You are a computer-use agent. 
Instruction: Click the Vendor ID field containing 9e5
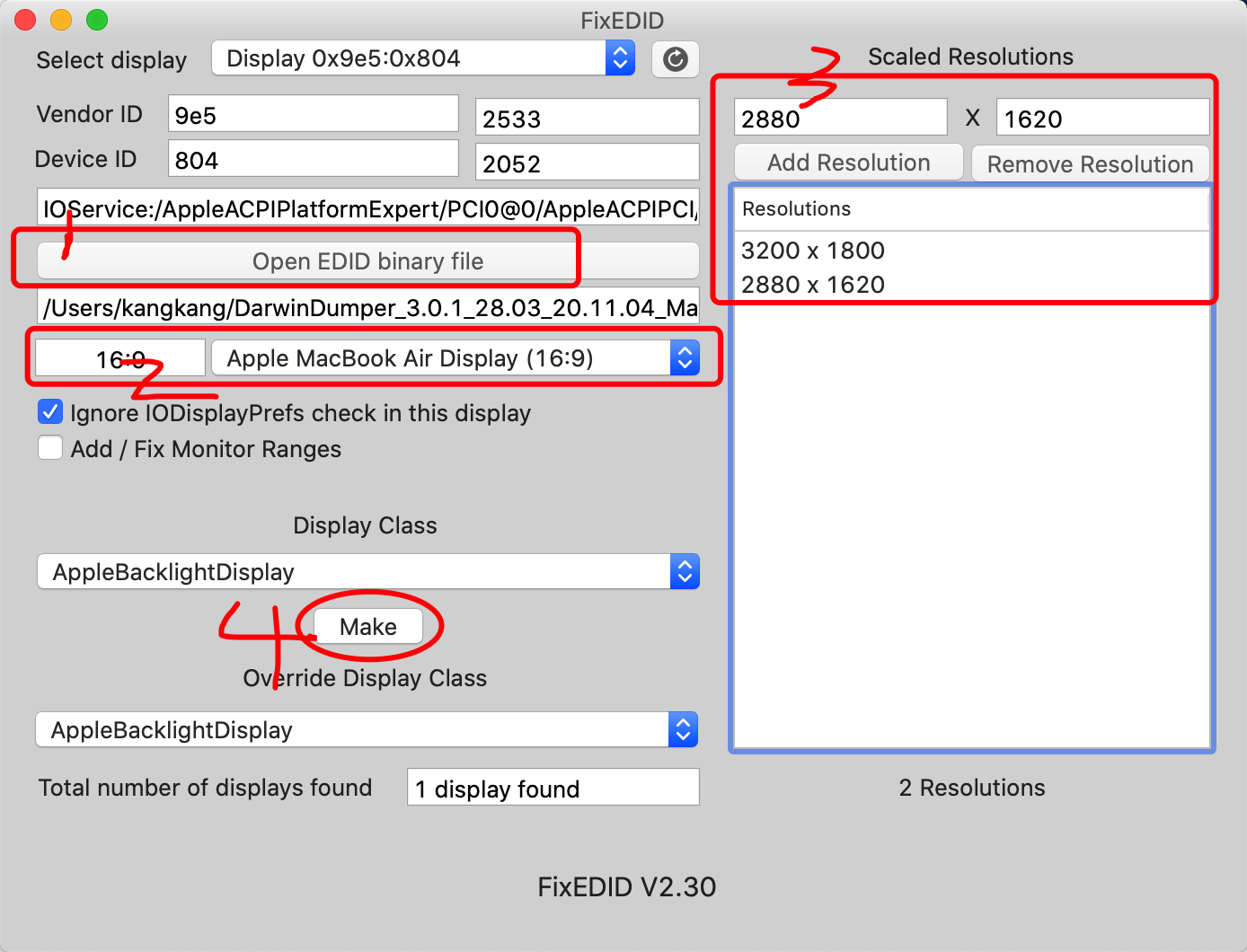[313, 115]
